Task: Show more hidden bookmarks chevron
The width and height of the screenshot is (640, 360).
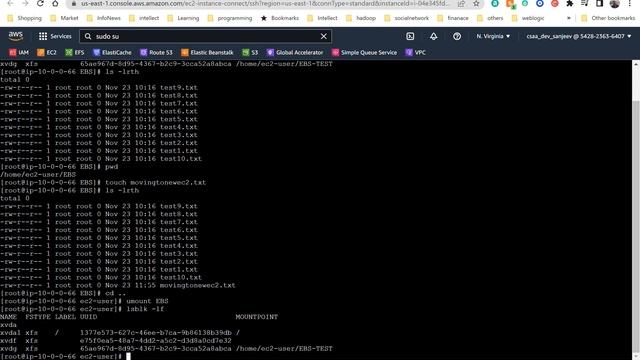Action: pyautogui.click(x=569, y=18)
